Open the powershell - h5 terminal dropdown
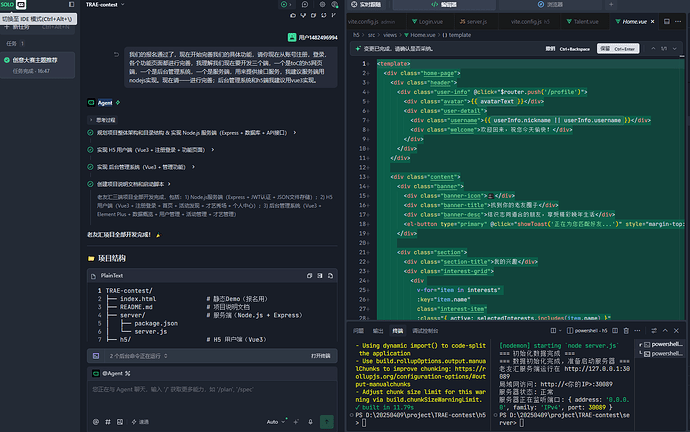The width and height of the screenshot is (690, 432). pos(587,330)
